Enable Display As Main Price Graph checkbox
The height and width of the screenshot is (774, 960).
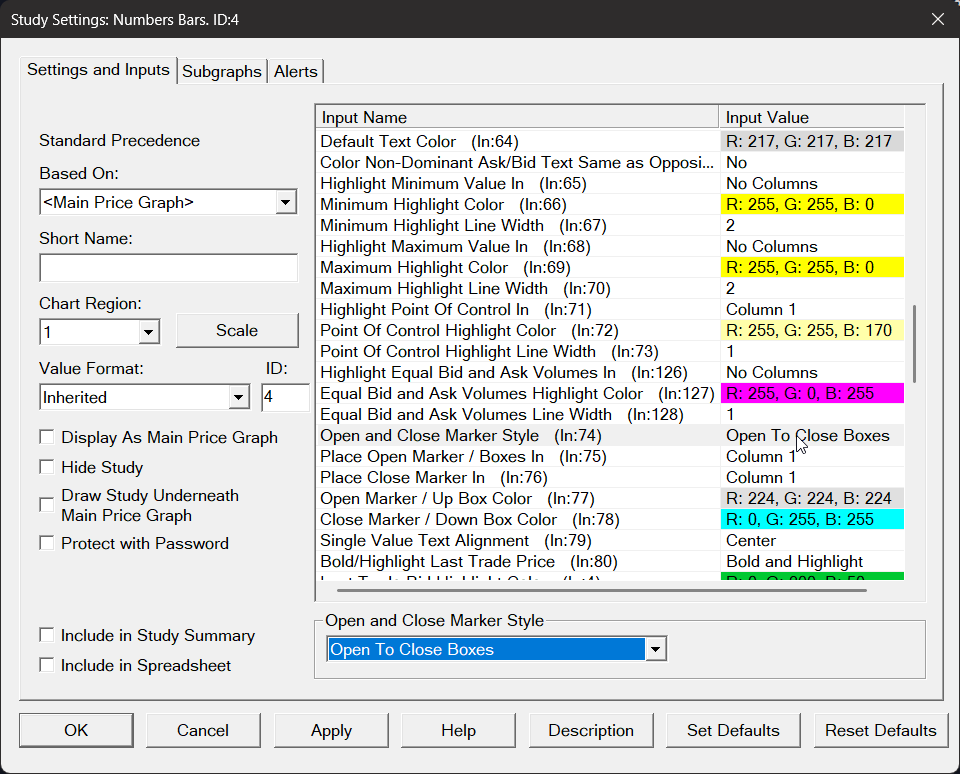click(x=47, y=437)
